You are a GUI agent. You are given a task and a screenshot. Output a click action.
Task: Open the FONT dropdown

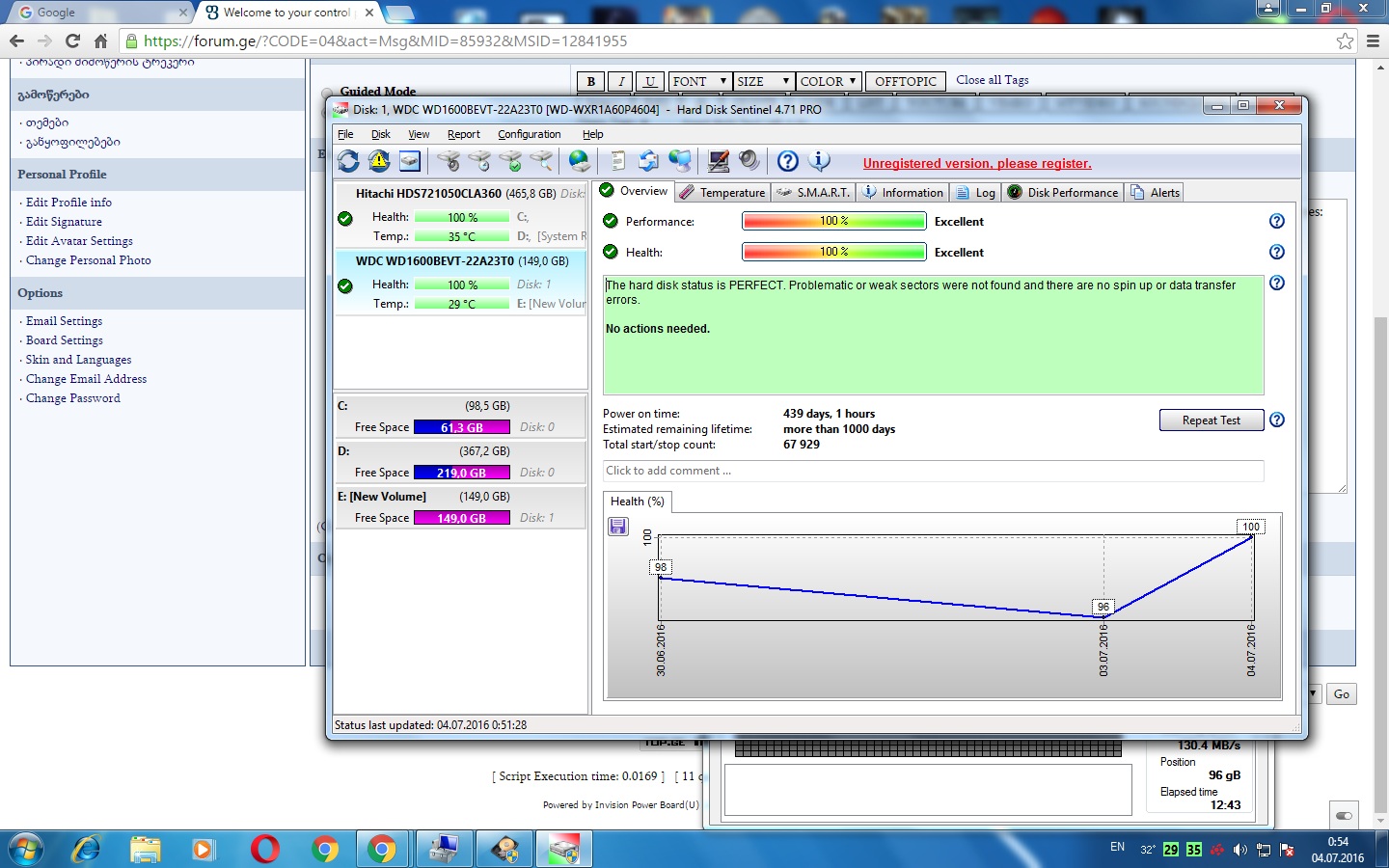click(699, 82)
